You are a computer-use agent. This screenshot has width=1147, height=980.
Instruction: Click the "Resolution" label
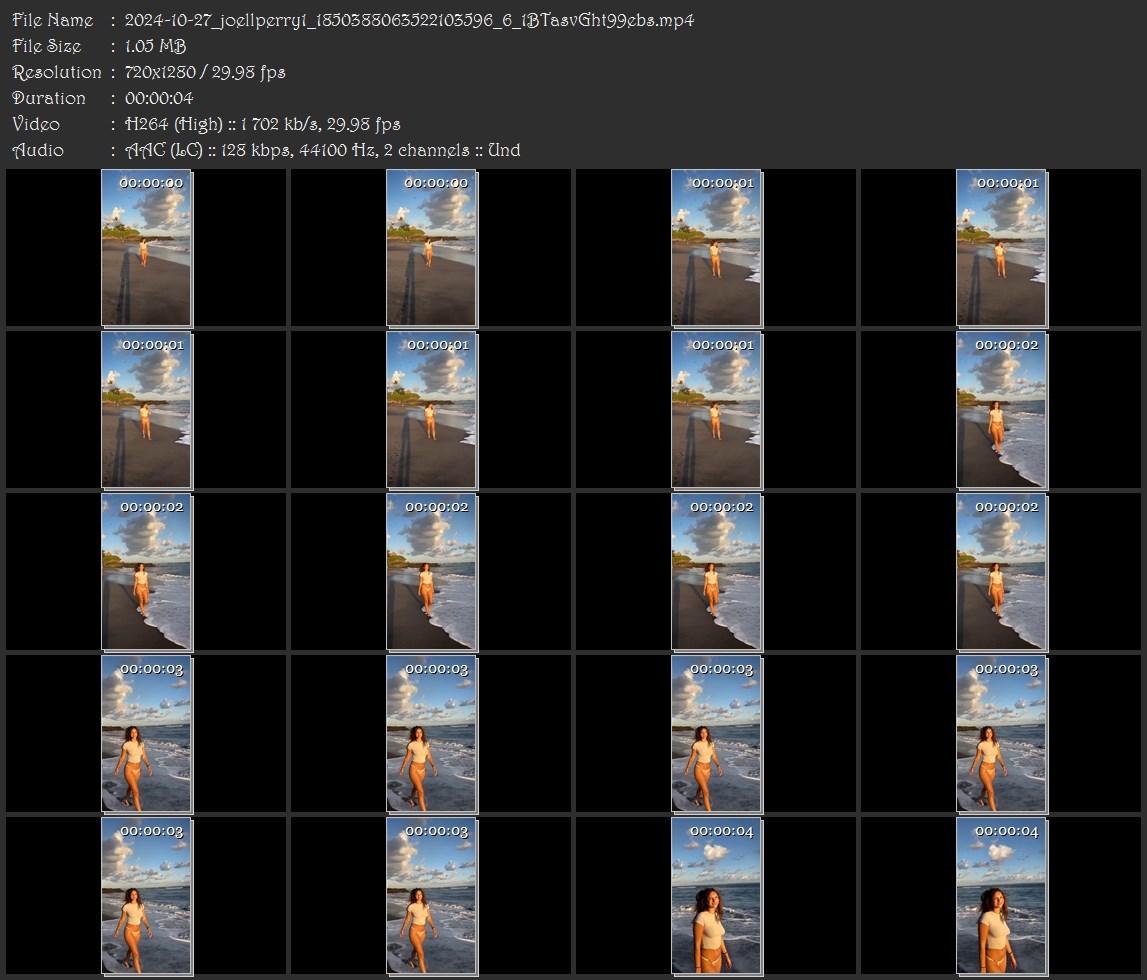pos(56,72)
